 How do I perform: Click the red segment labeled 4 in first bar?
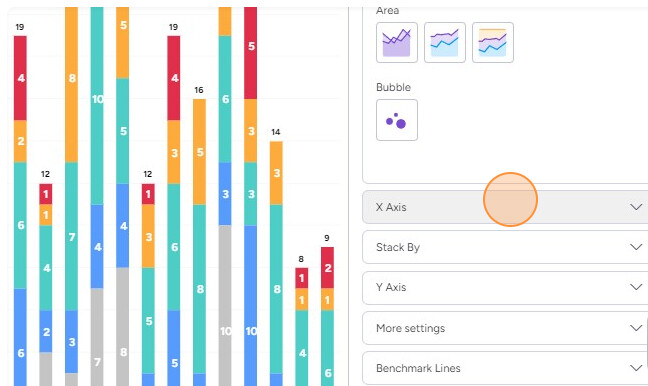(20, 78)
